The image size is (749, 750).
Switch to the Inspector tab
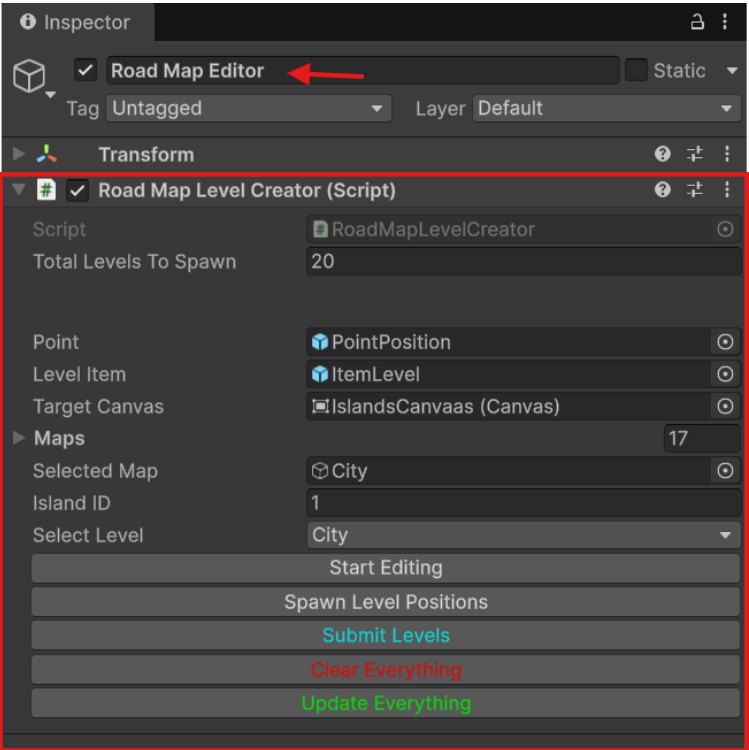click(78, 22)
